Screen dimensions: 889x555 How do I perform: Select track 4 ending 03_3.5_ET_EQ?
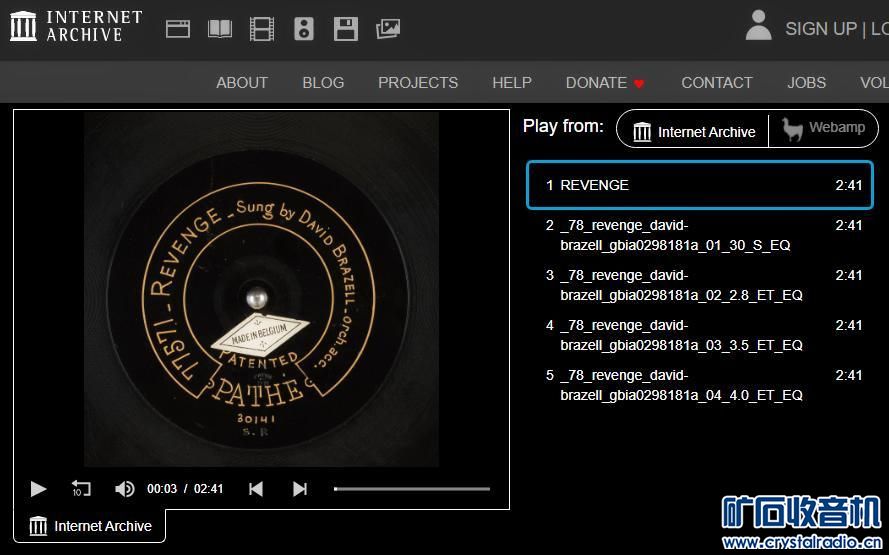(700, 335)
